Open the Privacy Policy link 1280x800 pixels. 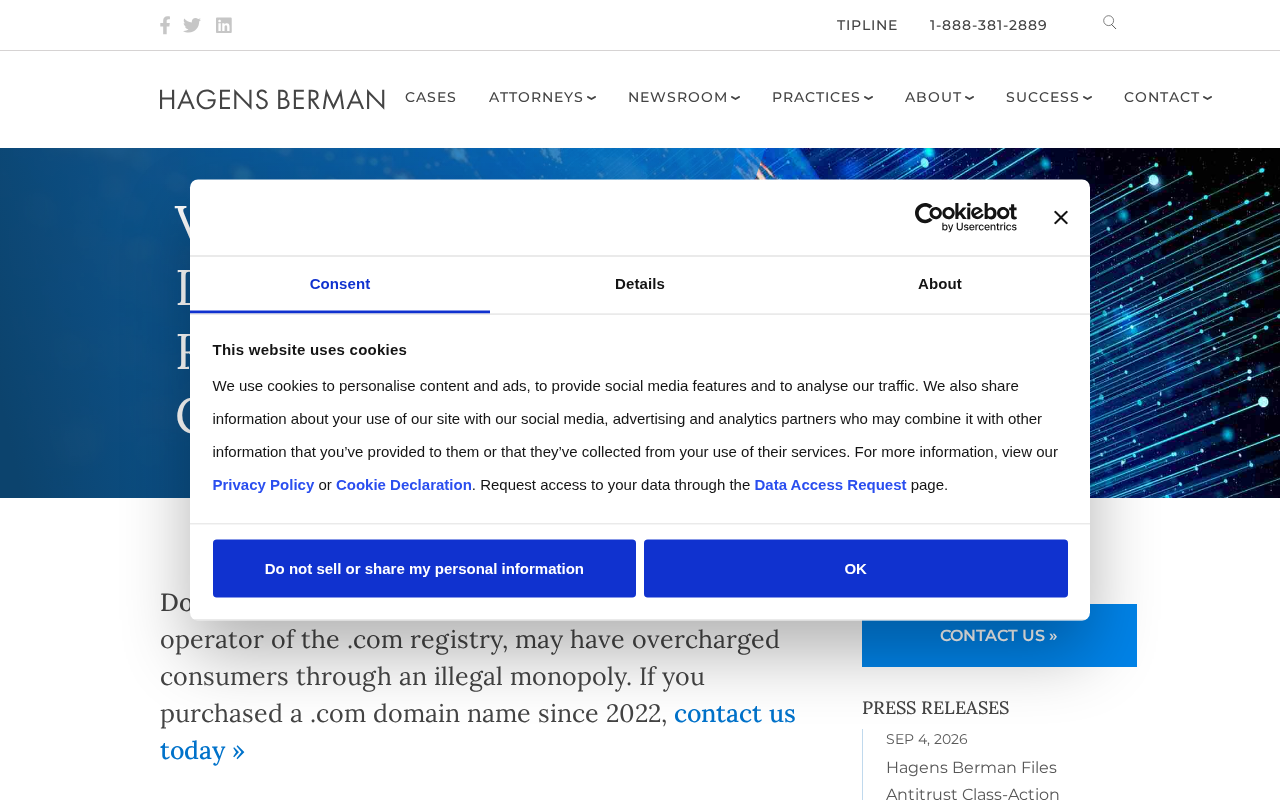263,485
